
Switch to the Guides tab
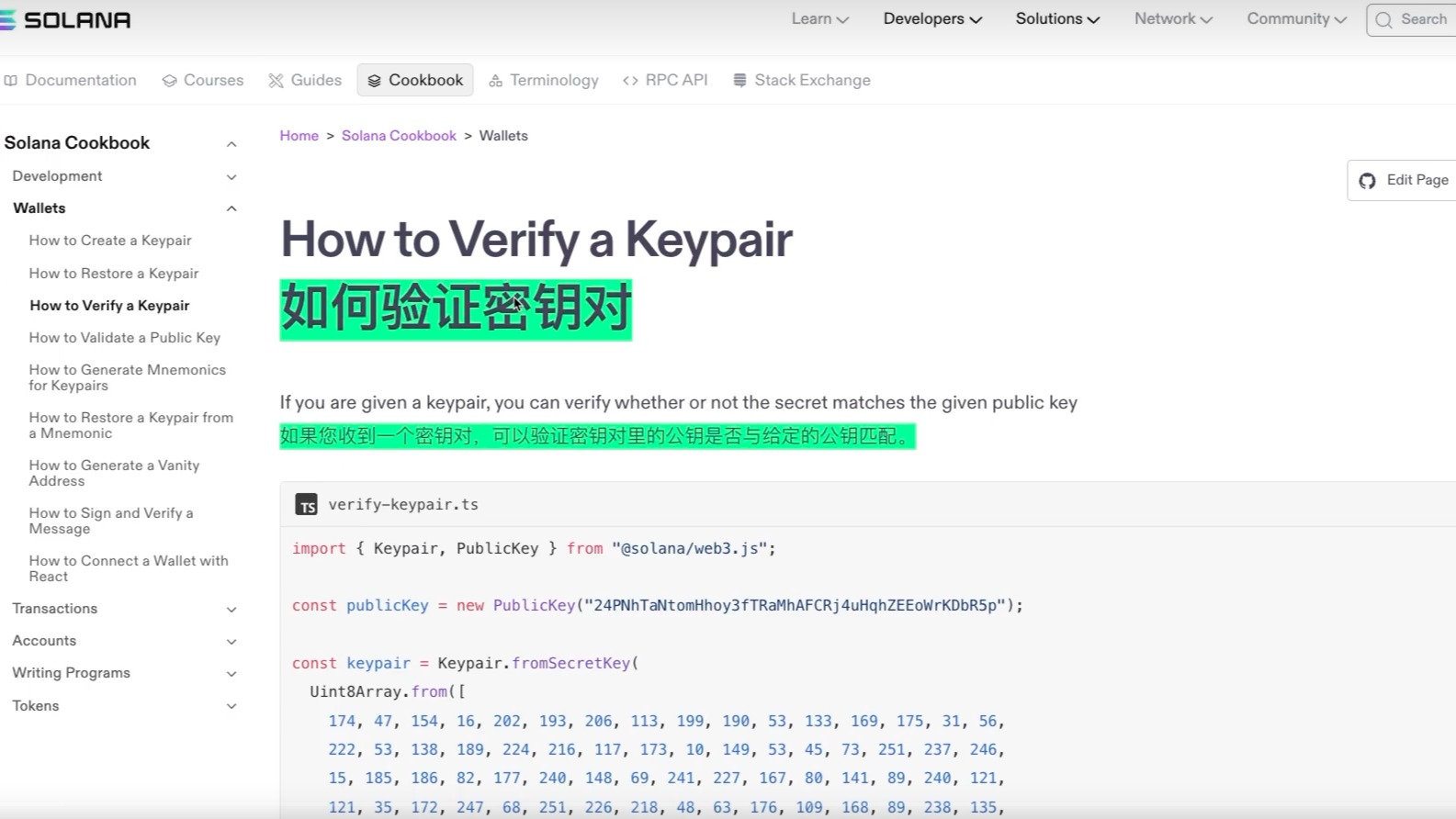tap(305, 81)
